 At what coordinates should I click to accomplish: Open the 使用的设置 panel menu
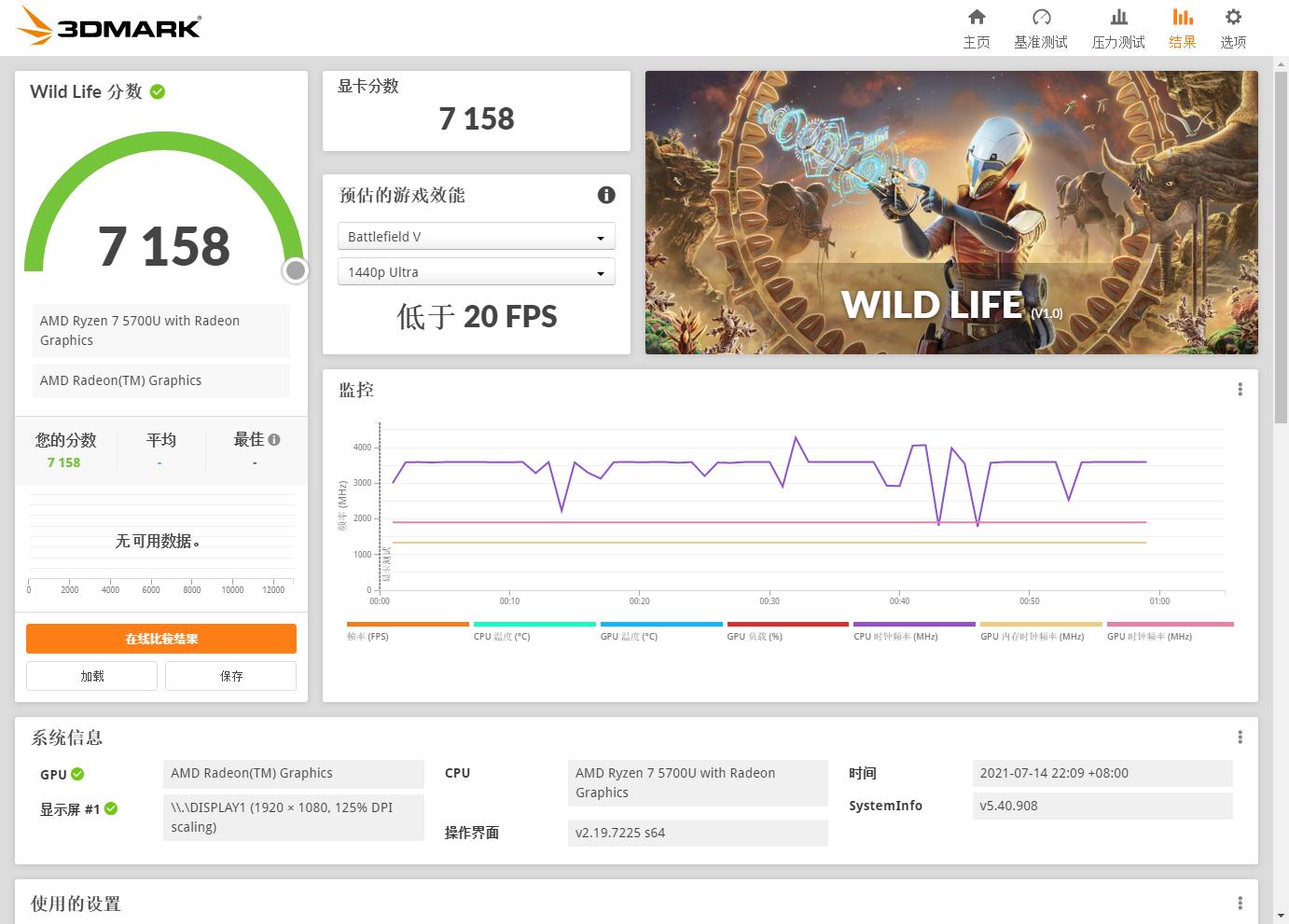(1240, 903)
